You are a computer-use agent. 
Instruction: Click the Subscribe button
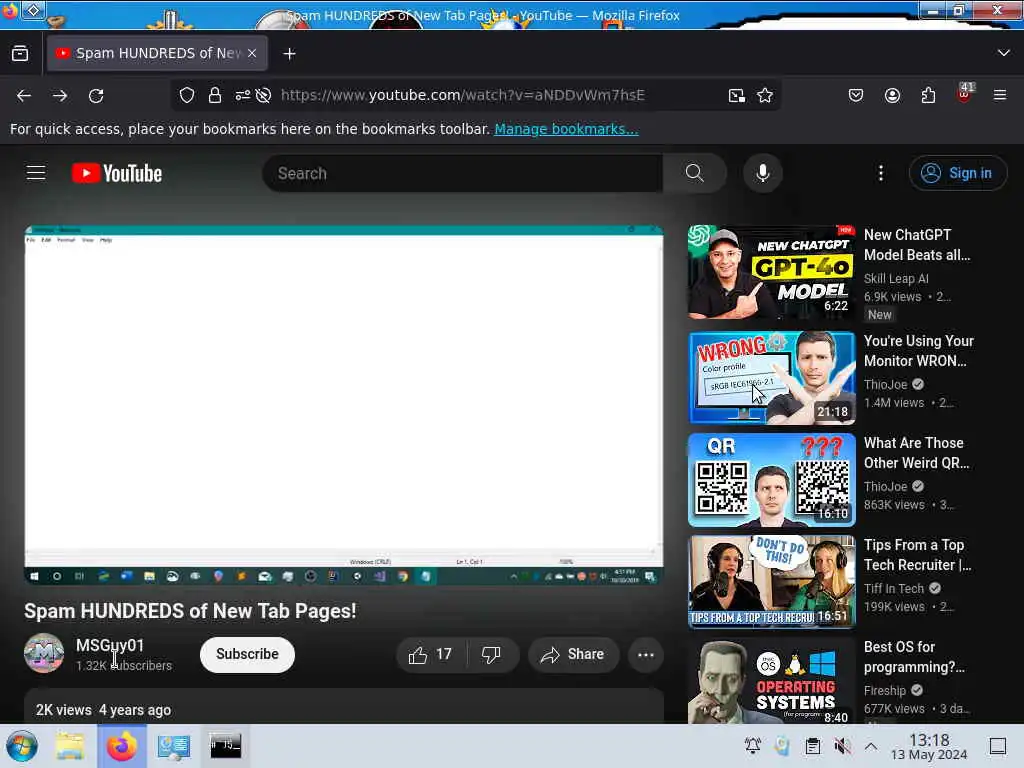[247, 654]
